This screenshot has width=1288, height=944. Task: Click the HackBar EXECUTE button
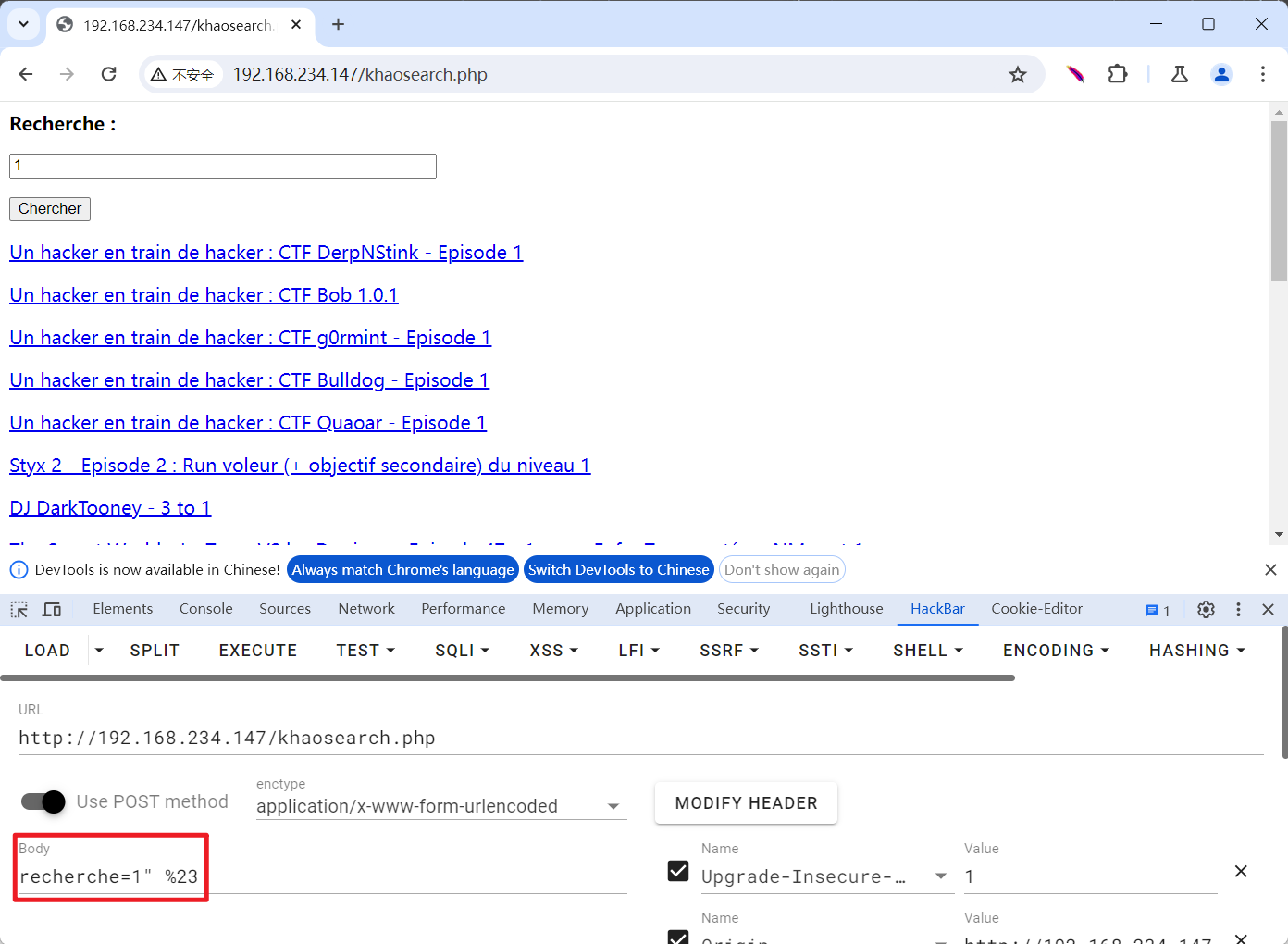point(258,651)
